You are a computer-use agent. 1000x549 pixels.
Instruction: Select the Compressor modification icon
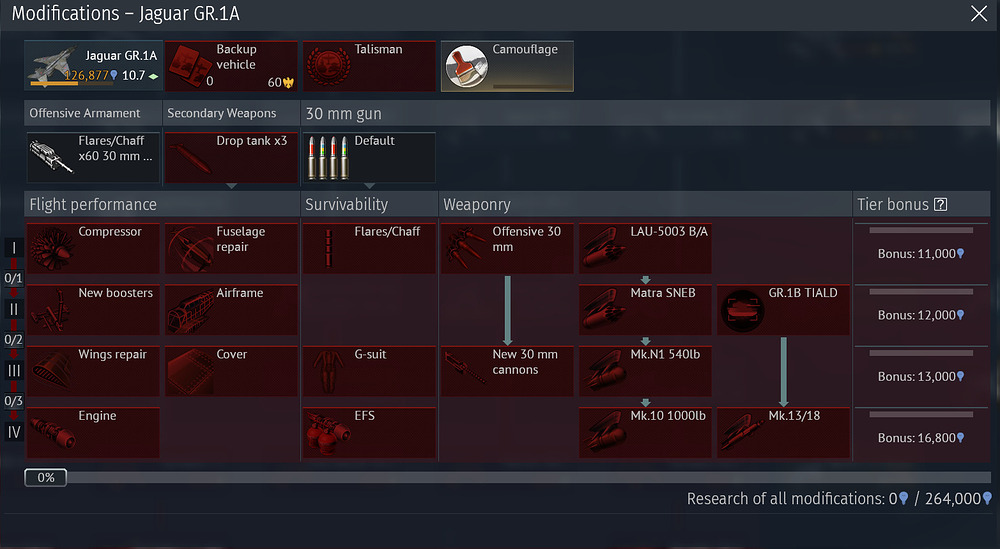click(52, 249)
